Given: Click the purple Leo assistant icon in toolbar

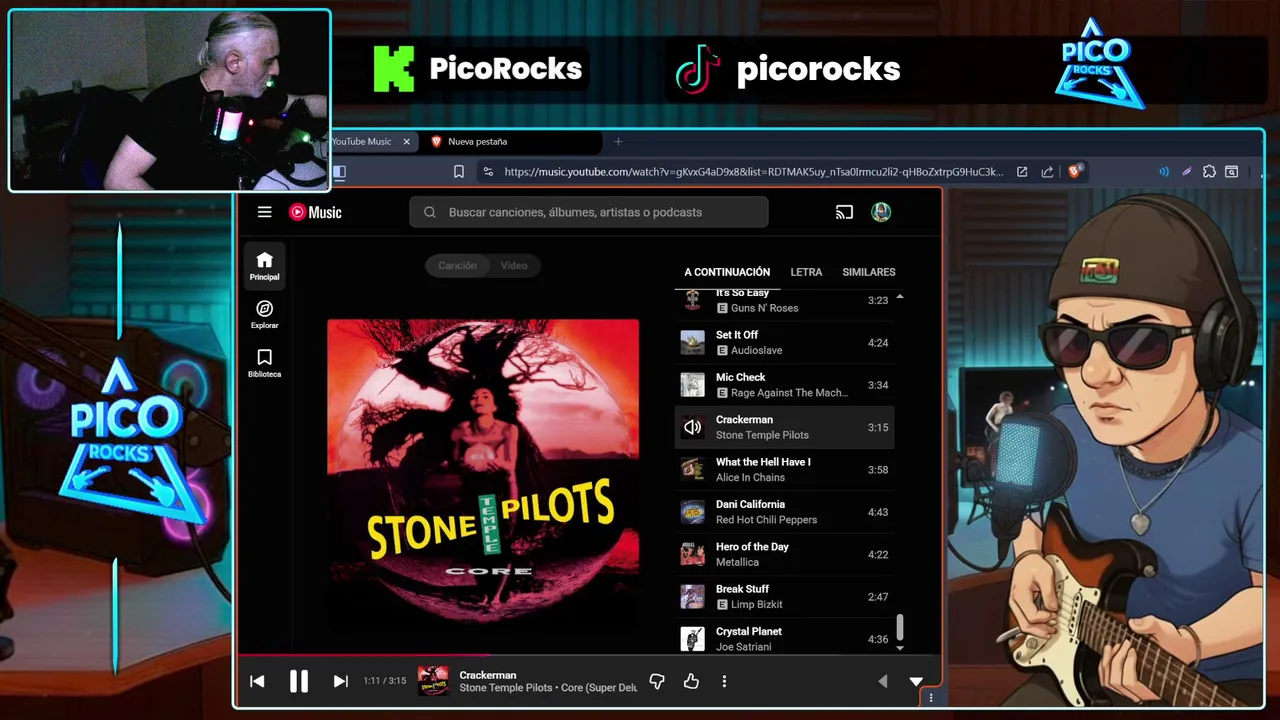Looking at the screenshot, I should 1186,172.
